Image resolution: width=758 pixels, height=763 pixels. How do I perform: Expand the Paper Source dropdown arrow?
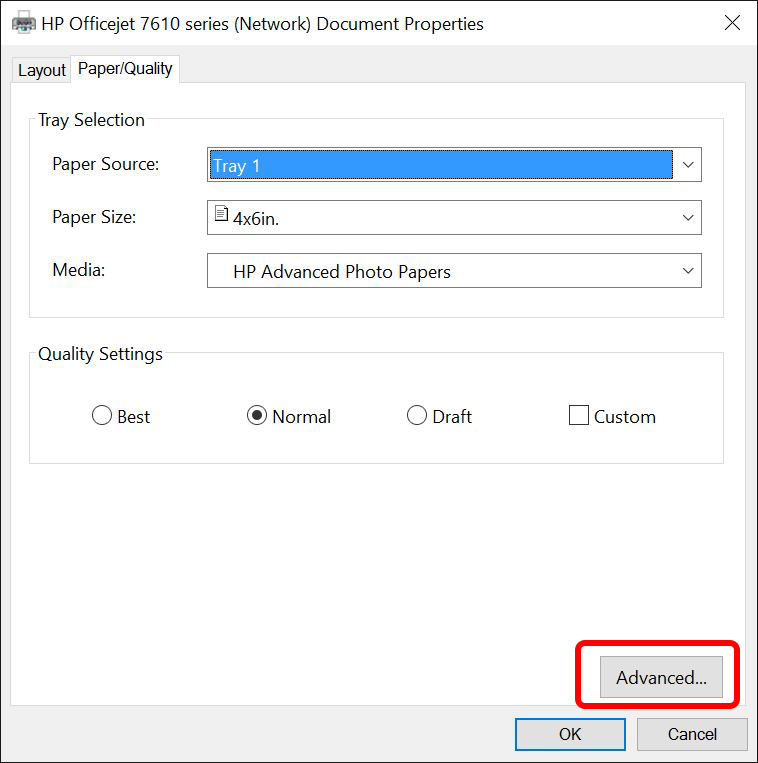[687, 165]
